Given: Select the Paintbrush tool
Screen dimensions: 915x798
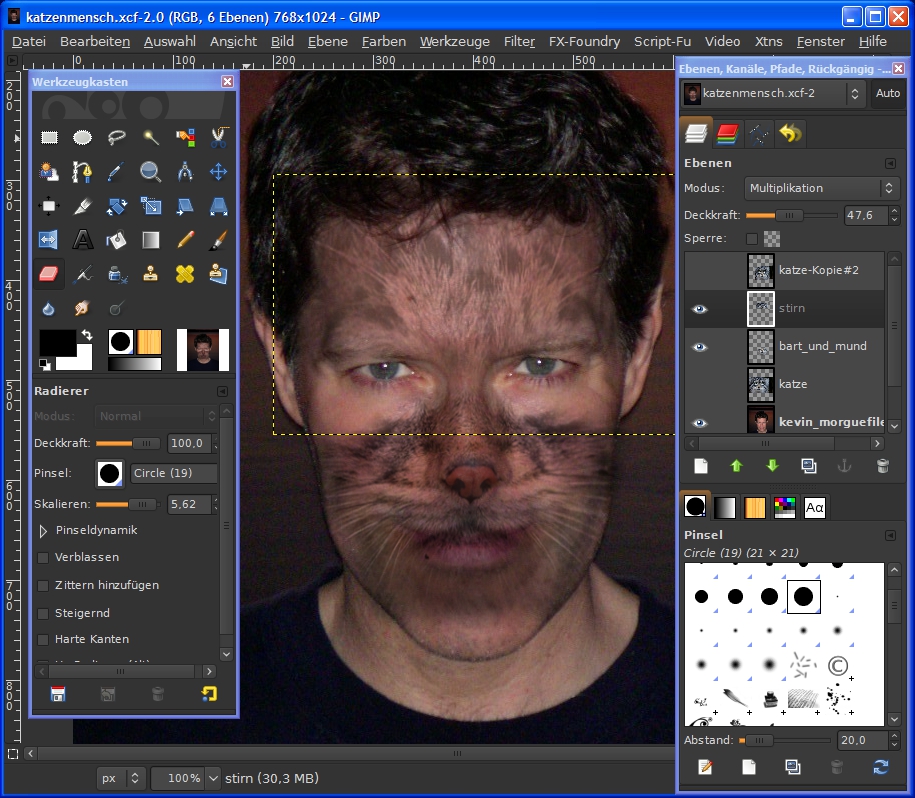Looking at the screenshot, I should pos(218,240).
